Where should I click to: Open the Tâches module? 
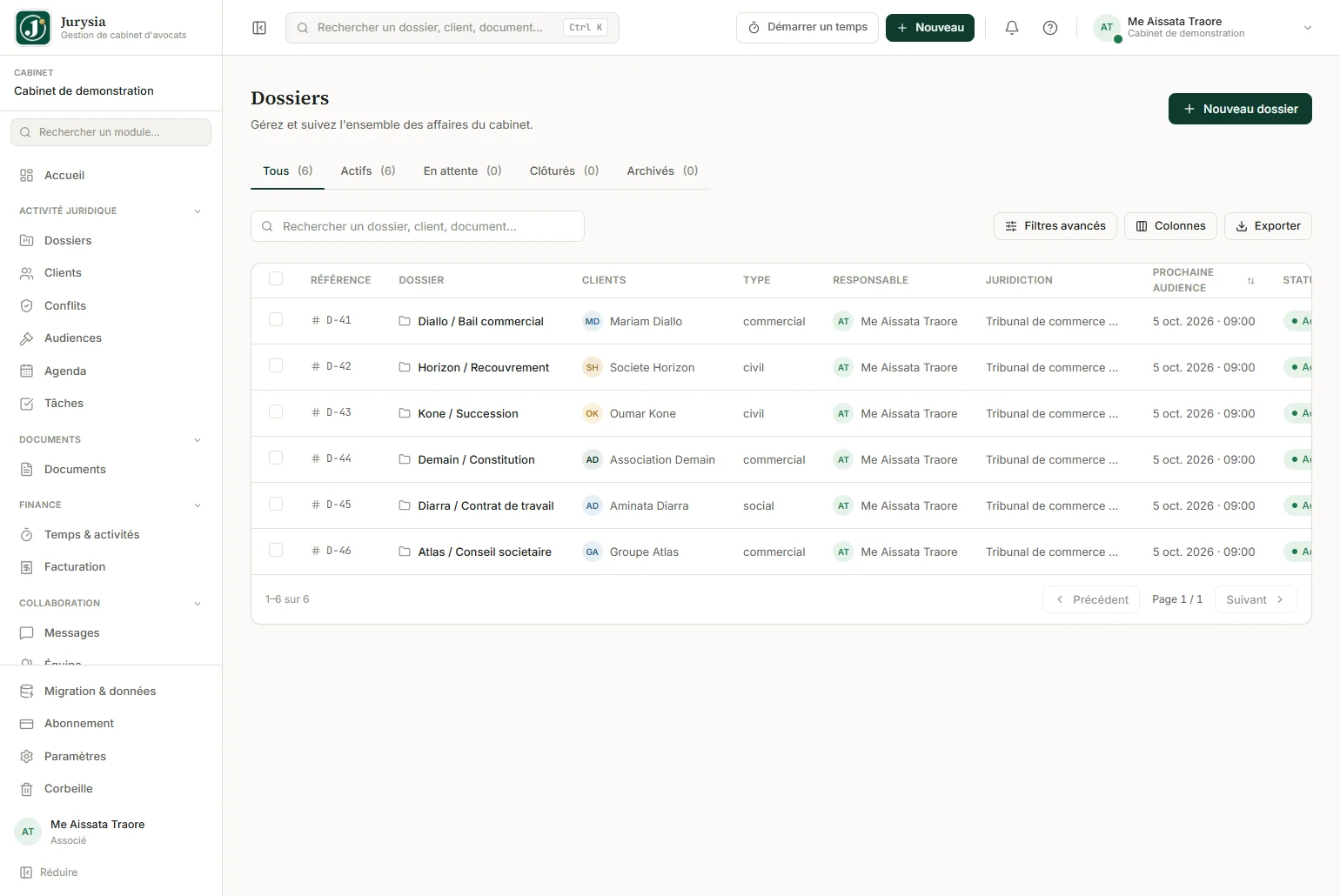coord(111,404)
